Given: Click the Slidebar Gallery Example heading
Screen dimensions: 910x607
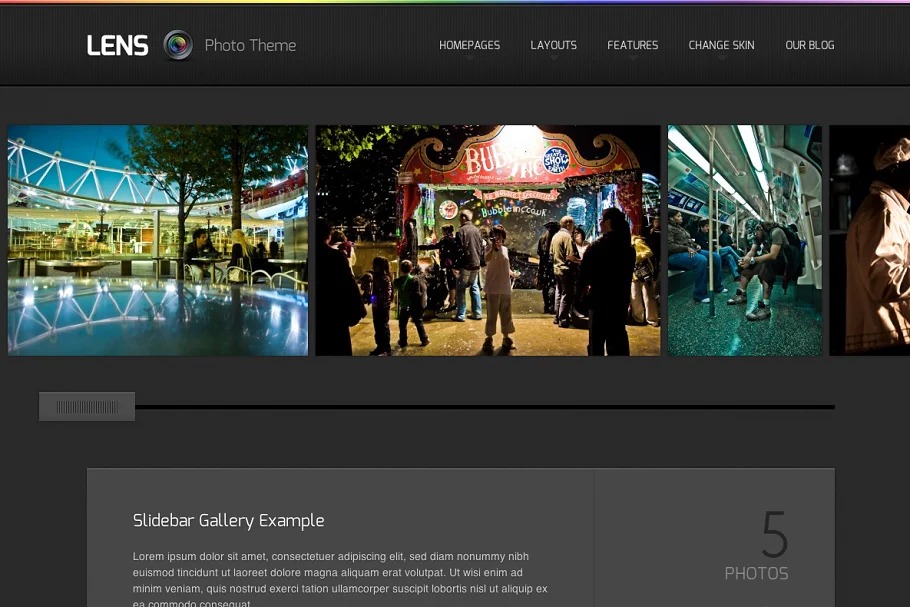Looking at the screenshot, I should pyautogui.click(x=228, y=521).
